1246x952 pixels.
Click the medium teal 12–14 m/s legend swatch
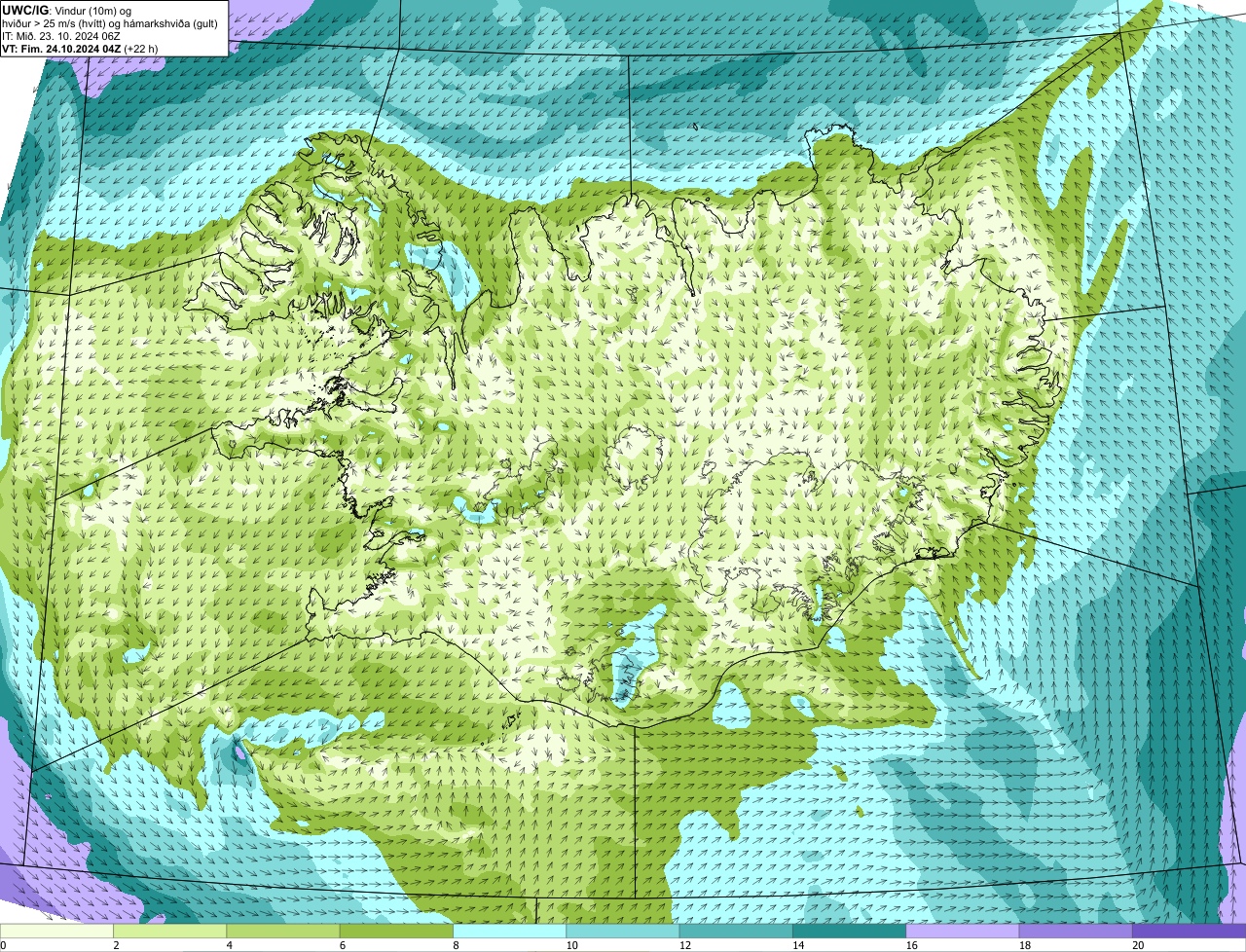pyautogui.click(x=736, y=931)
